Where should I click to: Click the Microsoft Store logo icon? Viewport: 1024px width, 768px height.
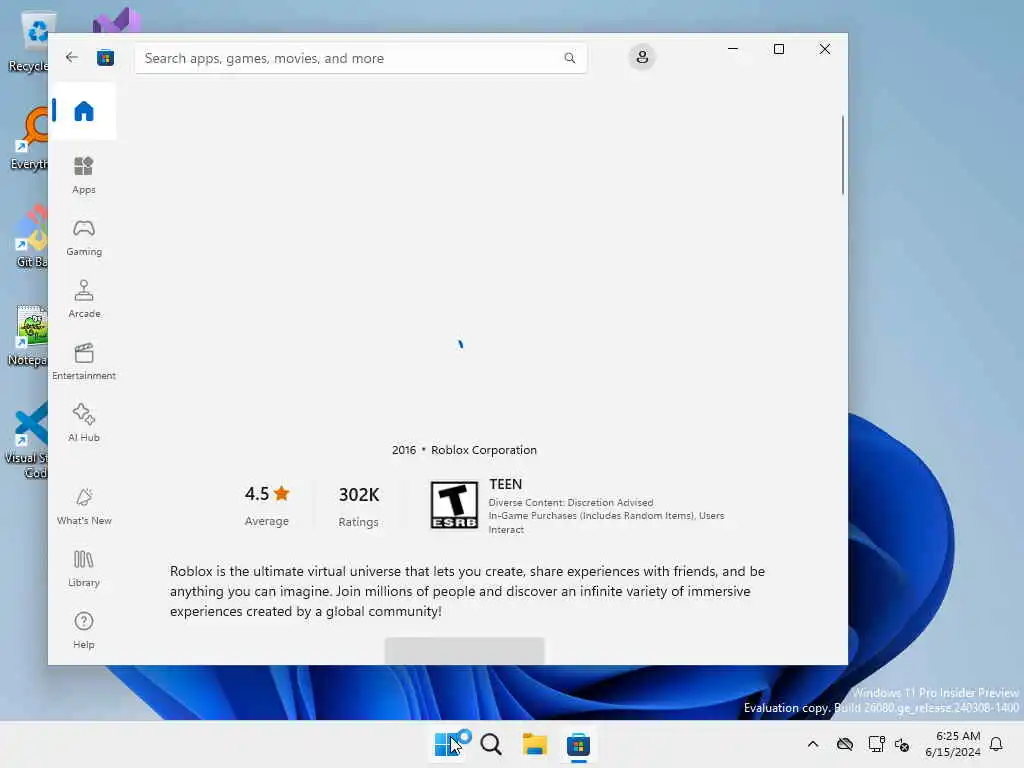(x=105, y=58)
